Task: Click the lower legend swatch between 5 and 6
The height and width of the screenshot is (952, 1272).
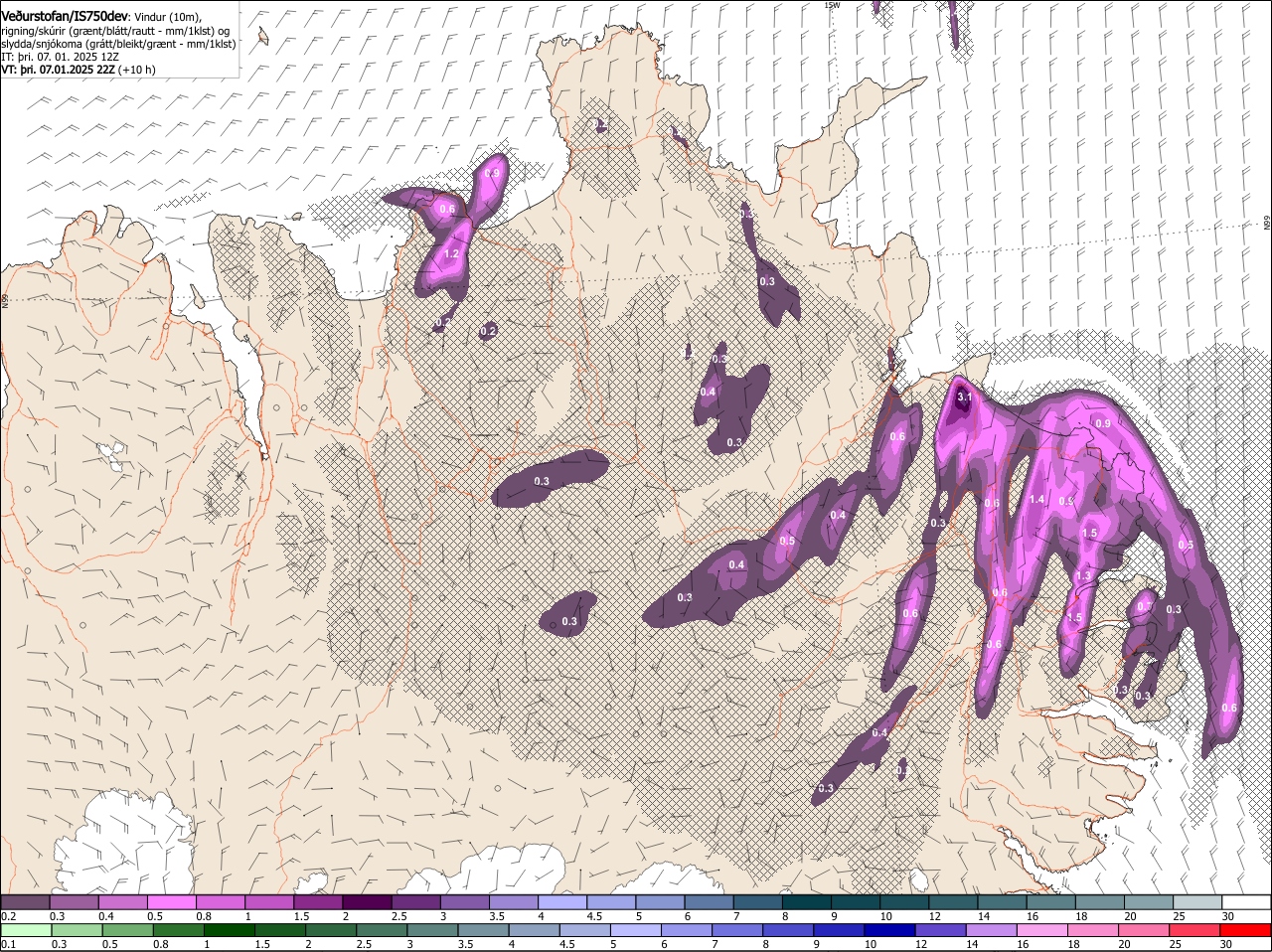Action: coord(636,931)
